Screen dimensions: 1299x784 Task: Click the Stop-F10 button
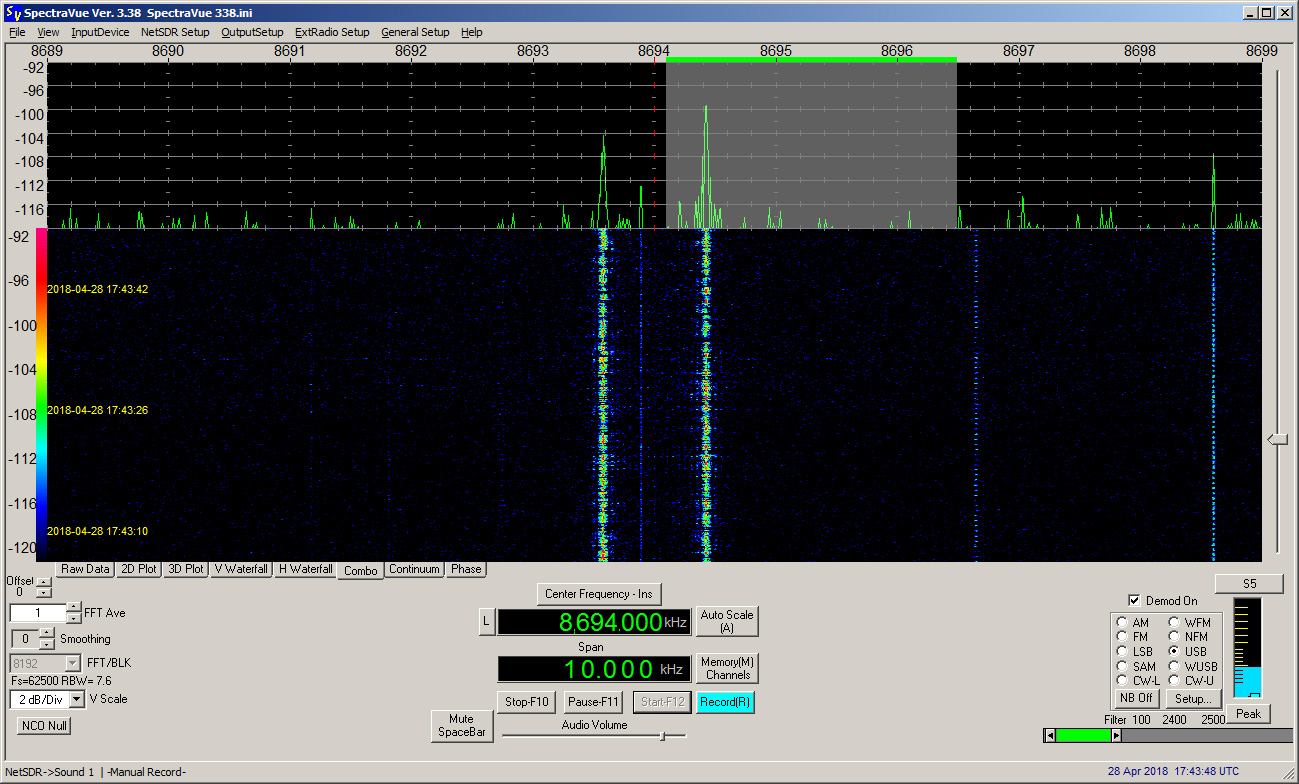pos(526,702)
